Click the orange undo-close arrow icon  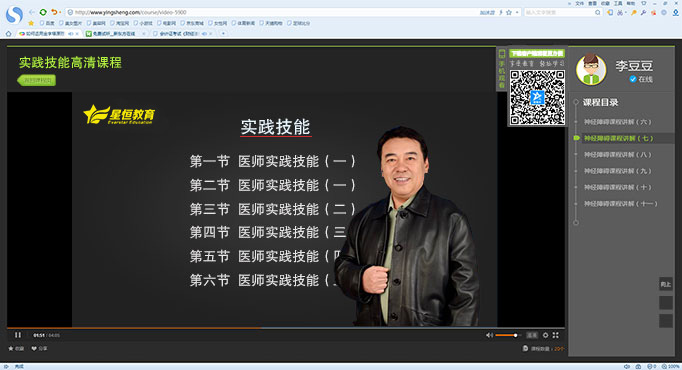[x=53, y=12]
